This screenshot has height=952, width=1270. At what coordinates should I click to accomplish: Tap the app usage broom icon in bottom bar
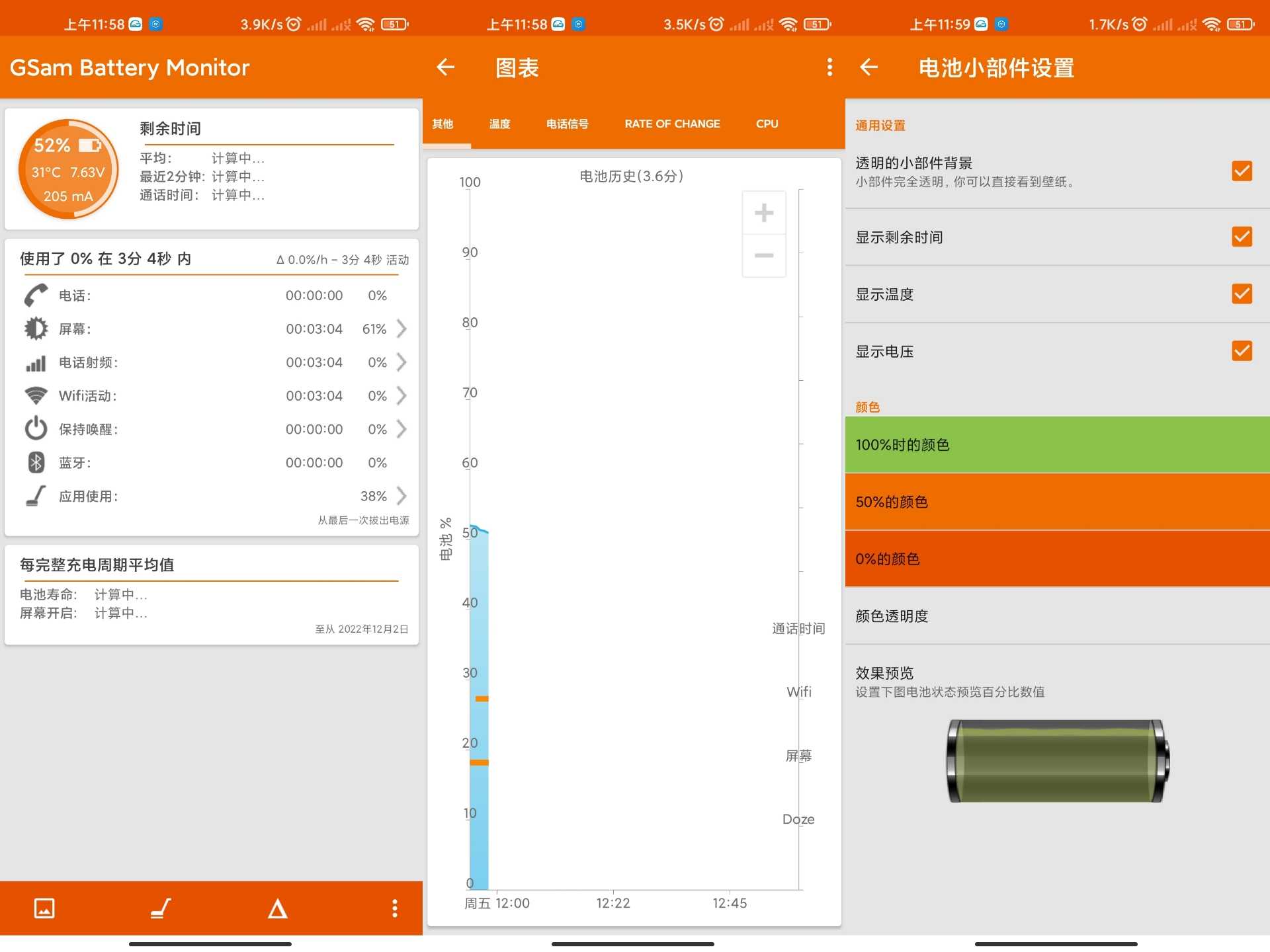[161, 908]
